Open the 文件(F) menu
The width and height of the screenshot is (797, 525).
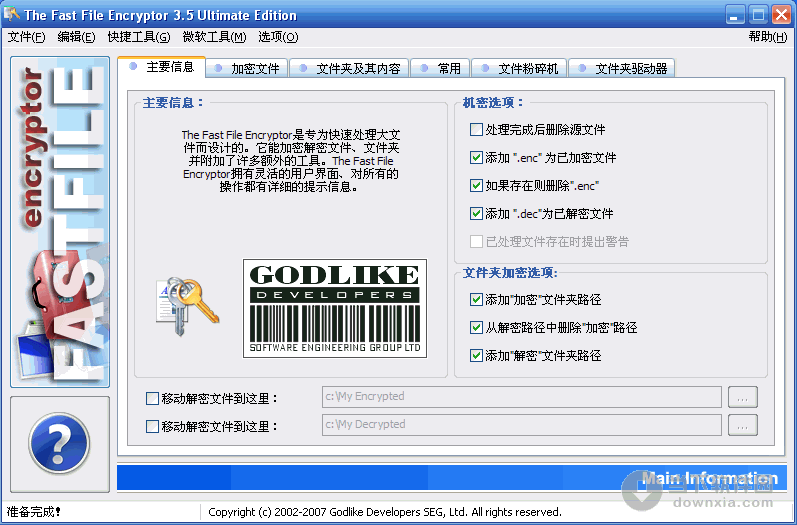[26, 37]
